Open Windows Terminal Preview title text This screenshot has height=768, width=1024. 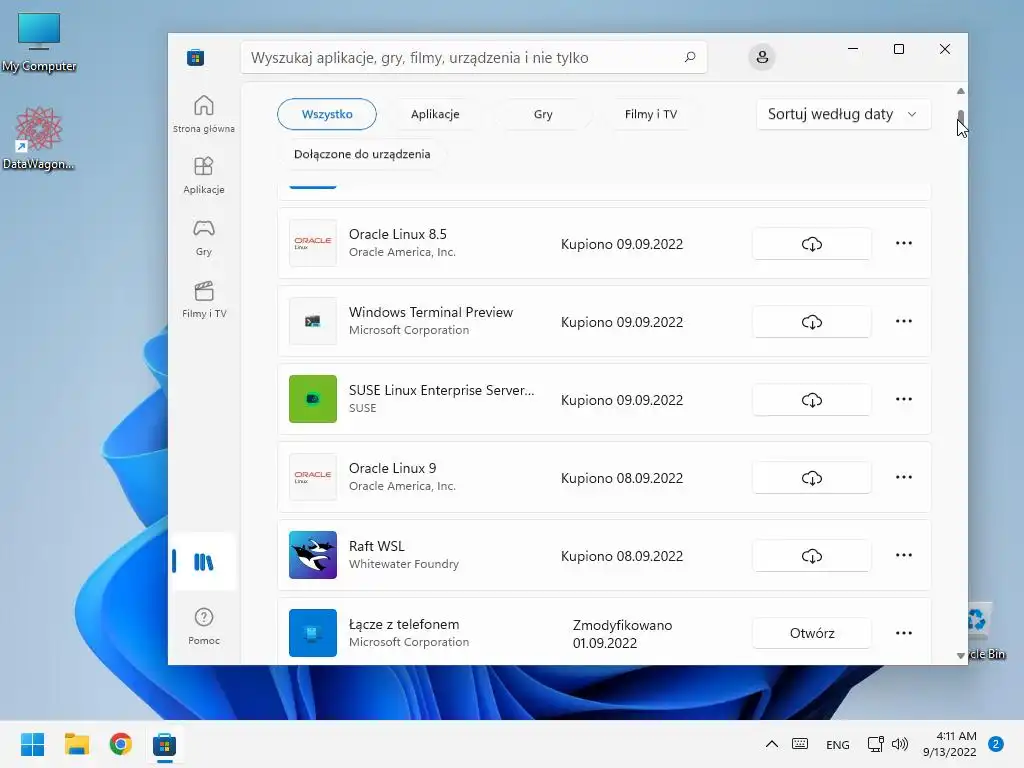pos(431,312)
